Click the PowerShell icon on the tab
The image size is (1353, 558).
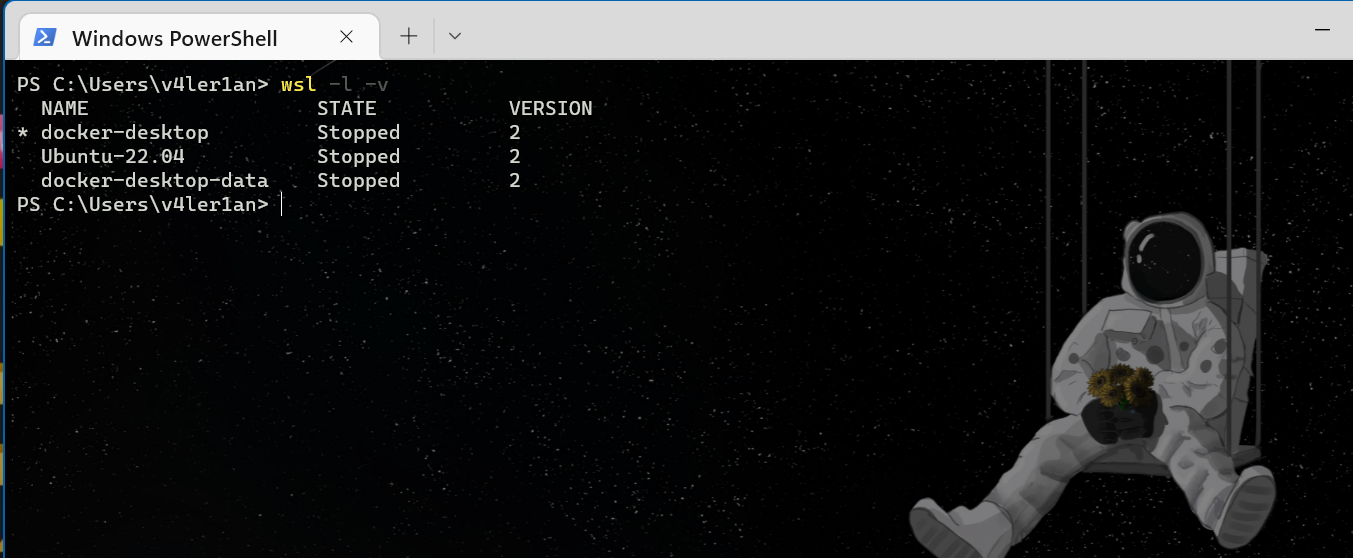pyautogui.click(x=44, y=37)
